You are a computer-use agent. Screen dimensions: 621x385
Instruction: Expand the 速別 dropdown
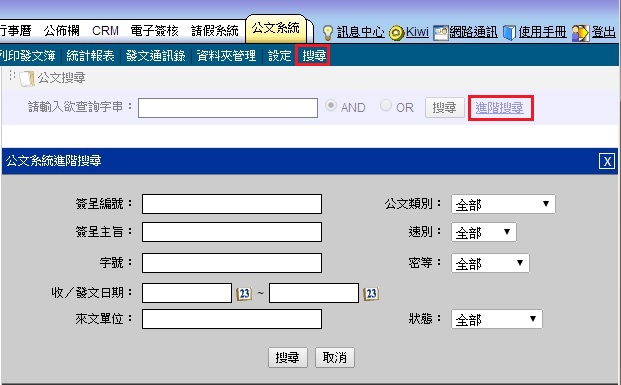tap(484, 232)
